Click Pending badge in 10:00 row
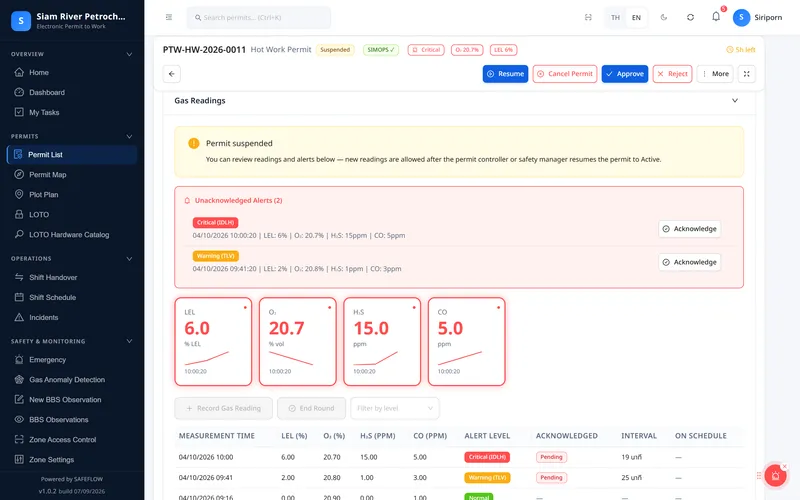Image resolution: width=800 pixels, height=500 pixels. point(551,457)
